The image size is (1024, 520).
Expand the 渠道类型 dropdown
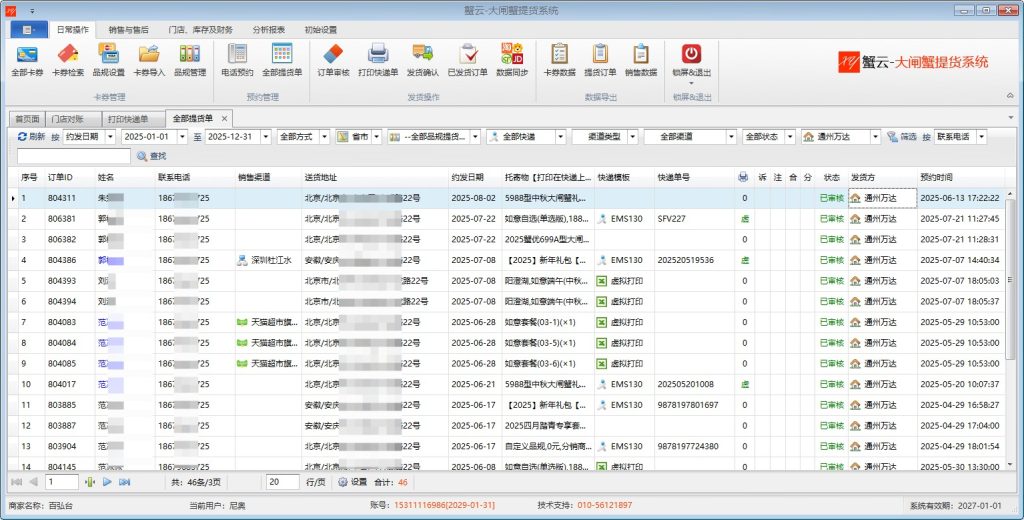(x=633, y=137)
